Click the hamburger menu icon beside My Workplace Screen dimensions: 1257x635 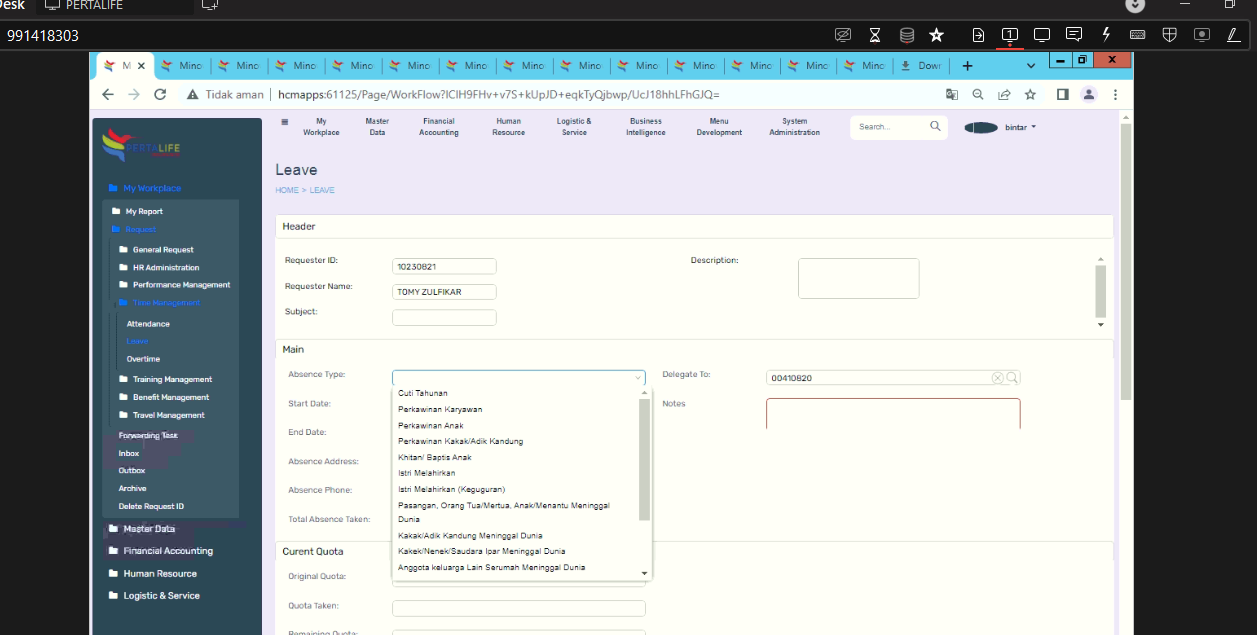(x=284, y=122)
